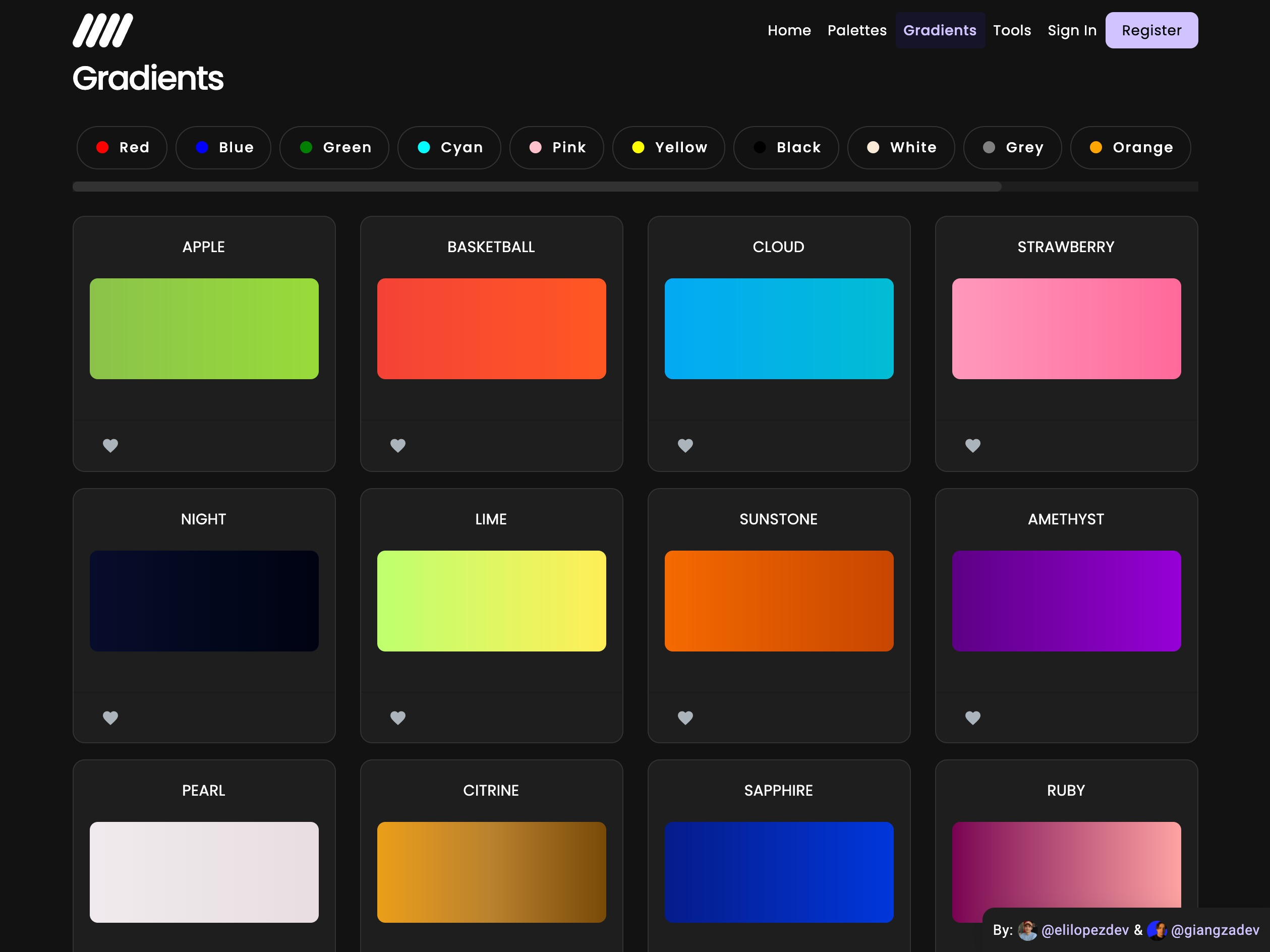Viewport: 1270px width, 952px height.
Task: Open the Palettes page
Action: 856,30
